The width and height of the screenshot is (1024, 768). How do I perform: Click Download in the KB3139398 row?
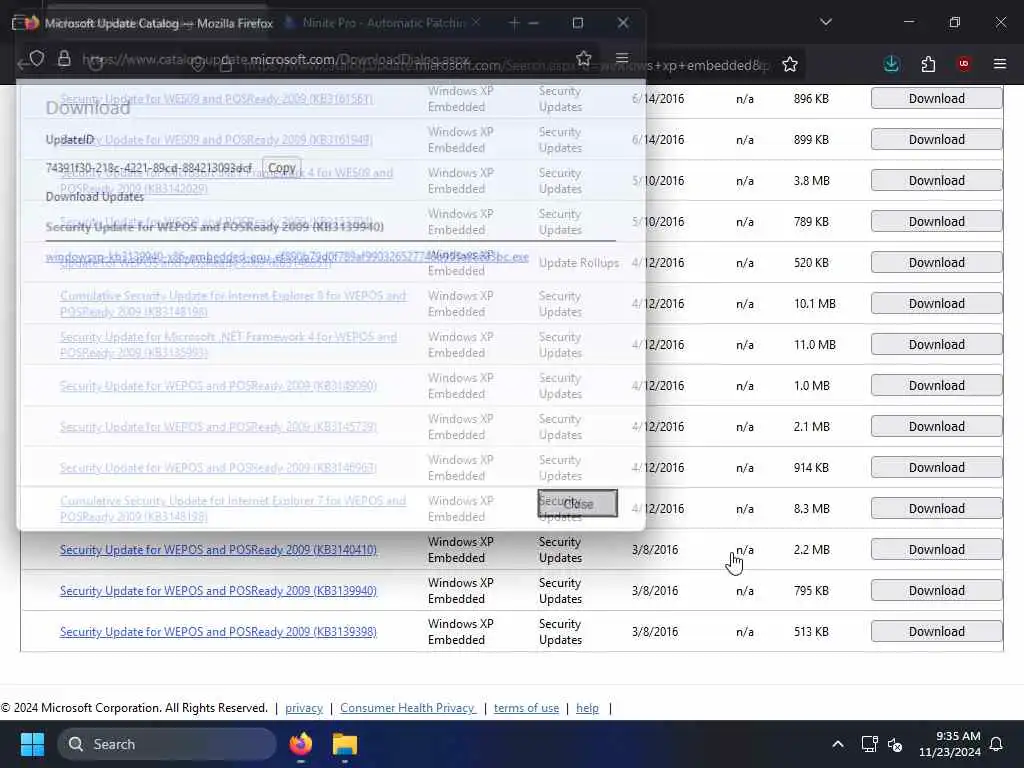[x=936, y=632]
